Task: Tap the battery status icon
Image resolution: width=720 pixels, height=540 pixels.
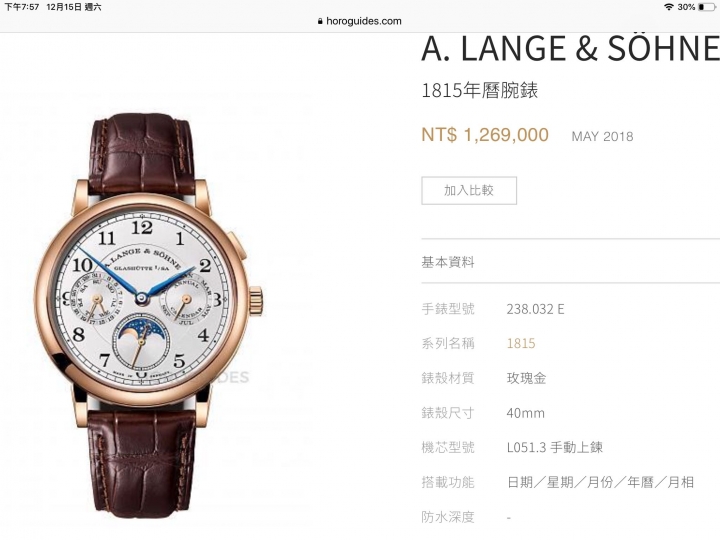Action: (x=707, y=7)
